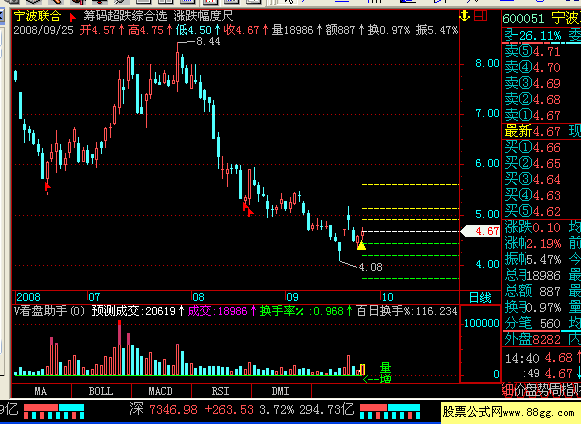This screenshot has height=424, width=581.
Task: Click the red flag marker at the June low
Action: pos(47,186)
